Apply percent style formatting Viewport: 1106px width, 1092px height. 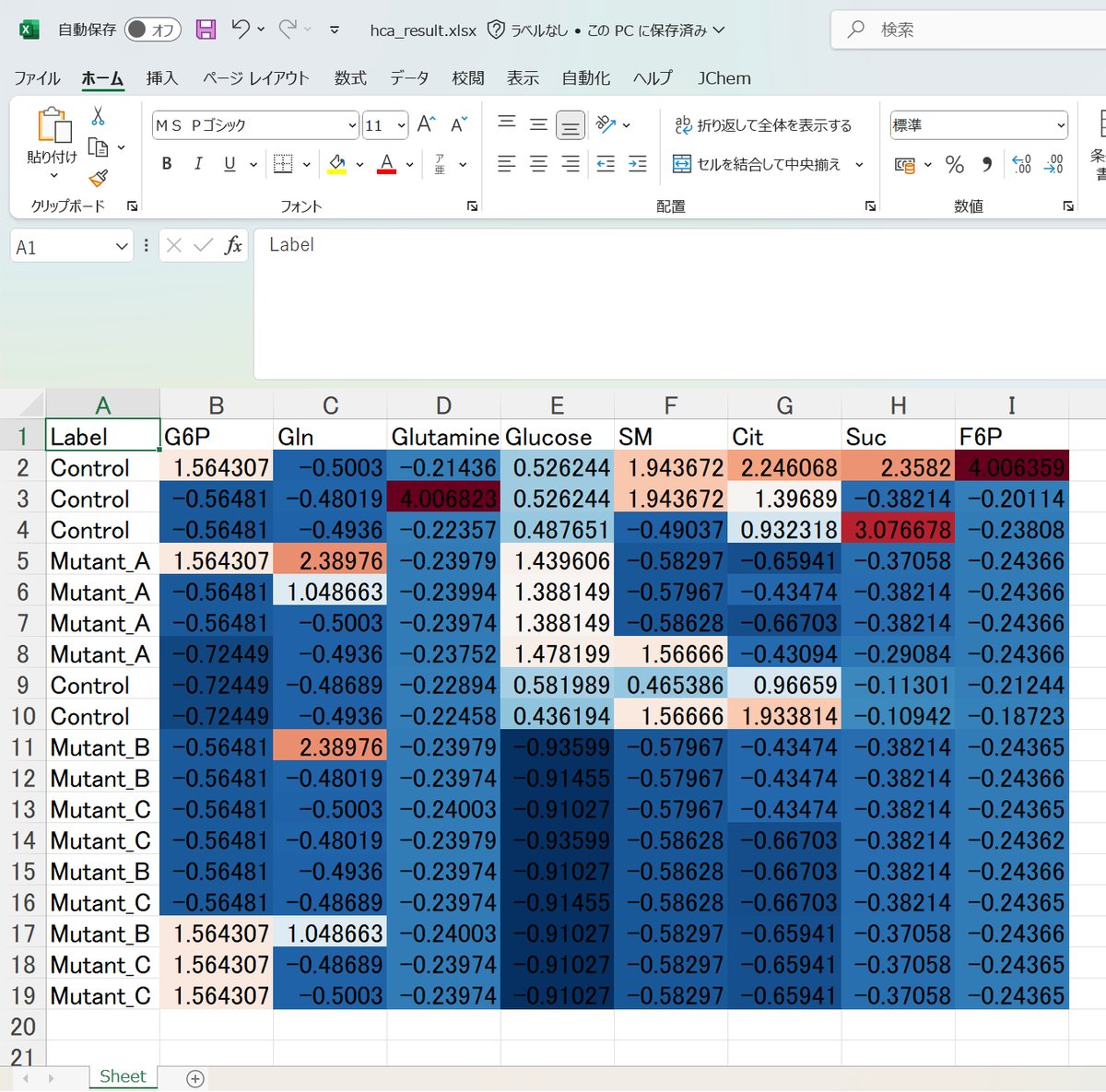coord(955,164)
